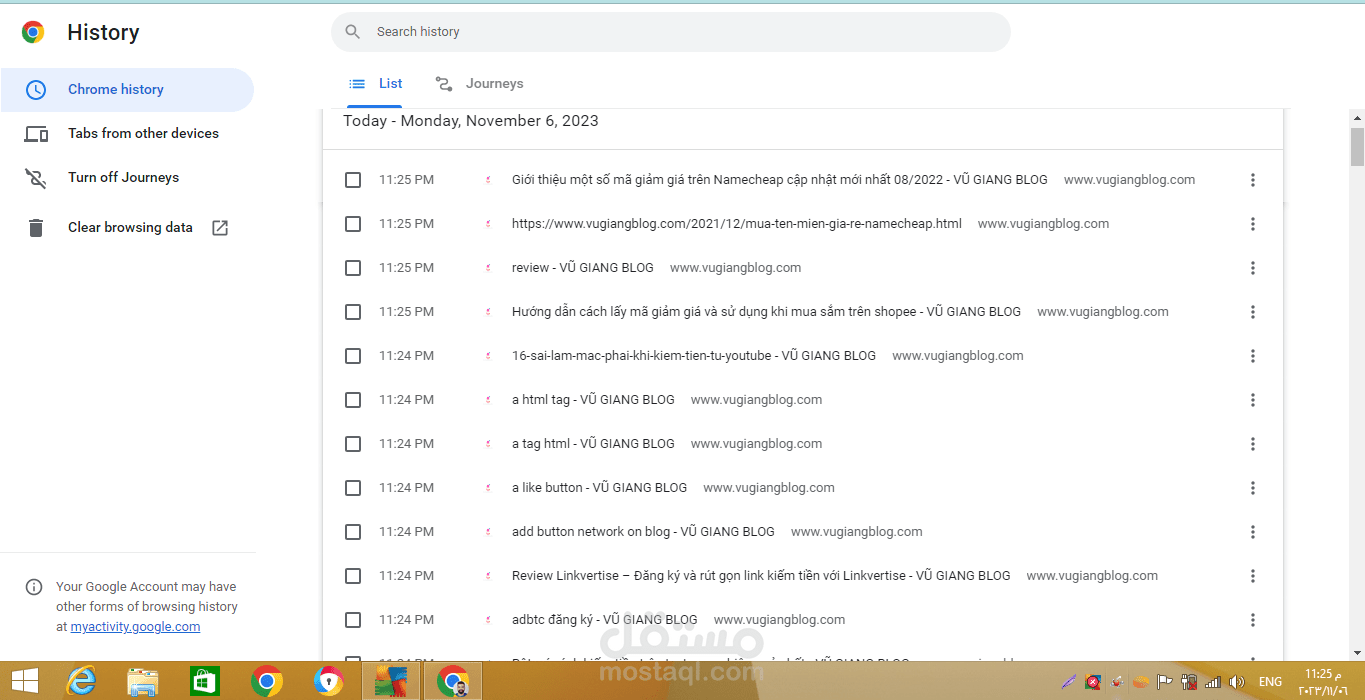This screenshot has width=1365, height=700.
Task: Open 'Review Linkvertise' history link
Action: 761,576
